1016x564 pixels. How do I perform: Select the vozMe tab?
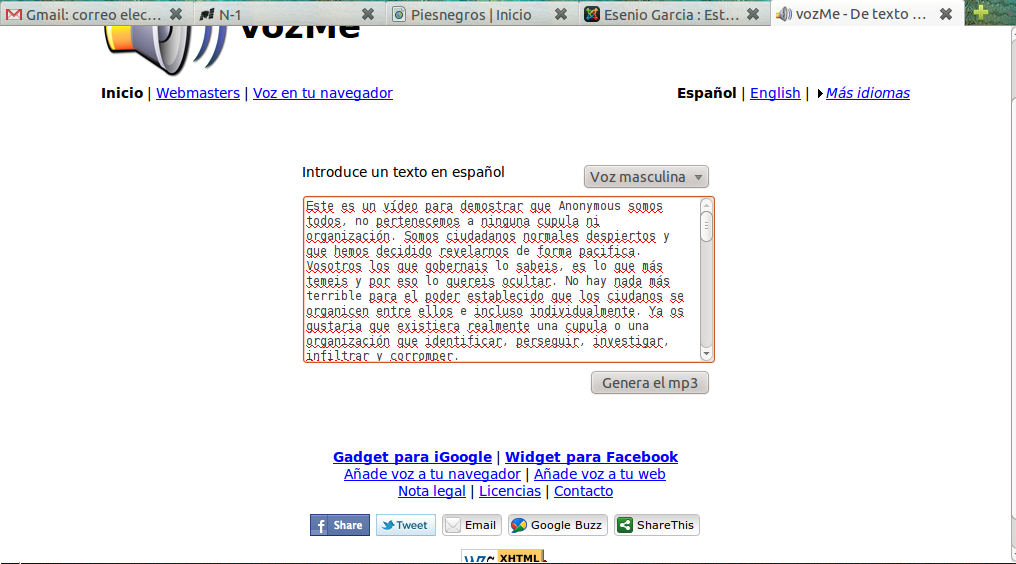(x=866, y=14)
